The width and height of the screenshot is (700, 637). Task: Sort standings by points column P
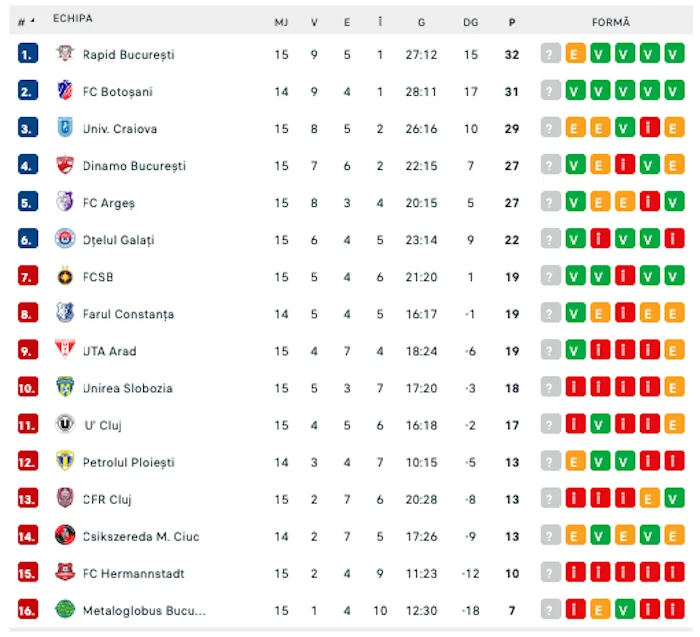512,21
